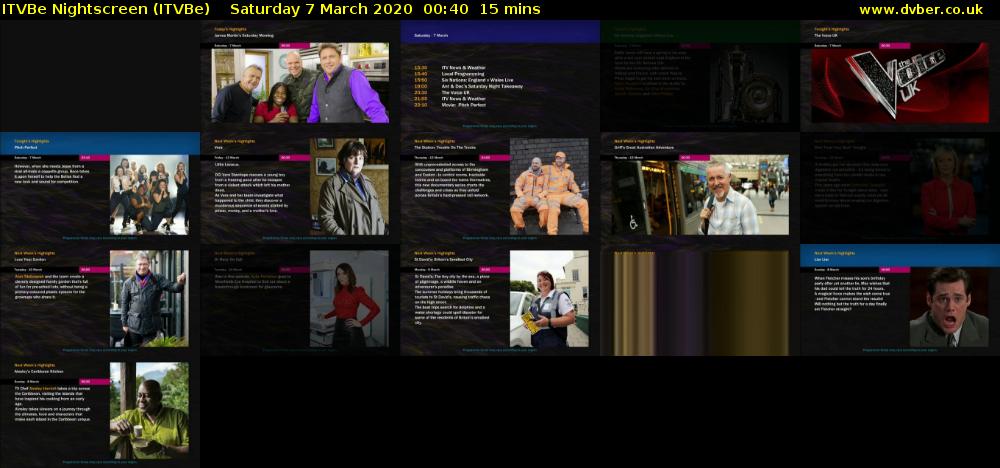Click the www.dvber.co.uk link in the header
1000x468 pixels.
(921, 10)
